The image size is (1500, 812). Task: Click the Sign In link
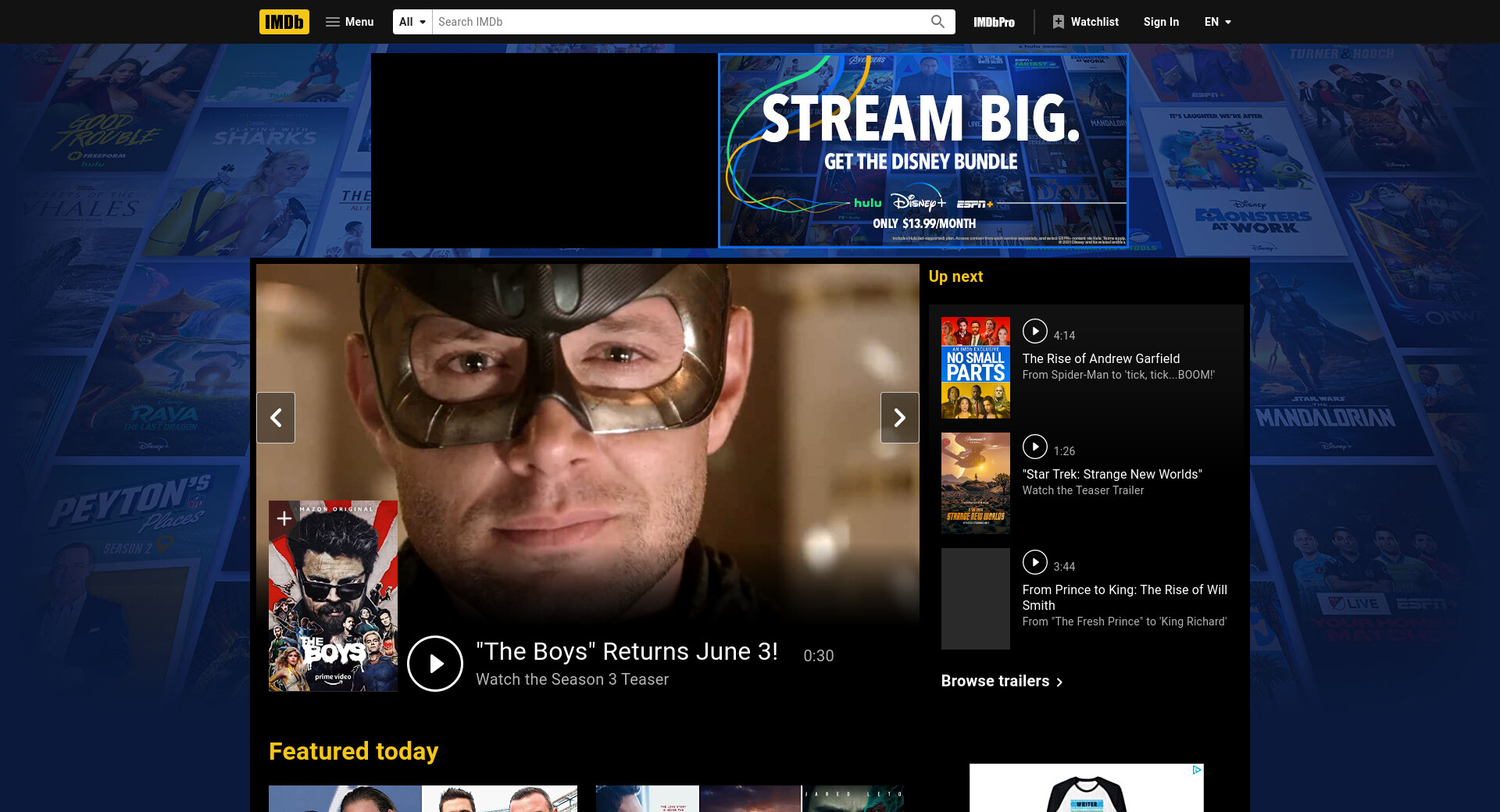(x=1161, y=22)
